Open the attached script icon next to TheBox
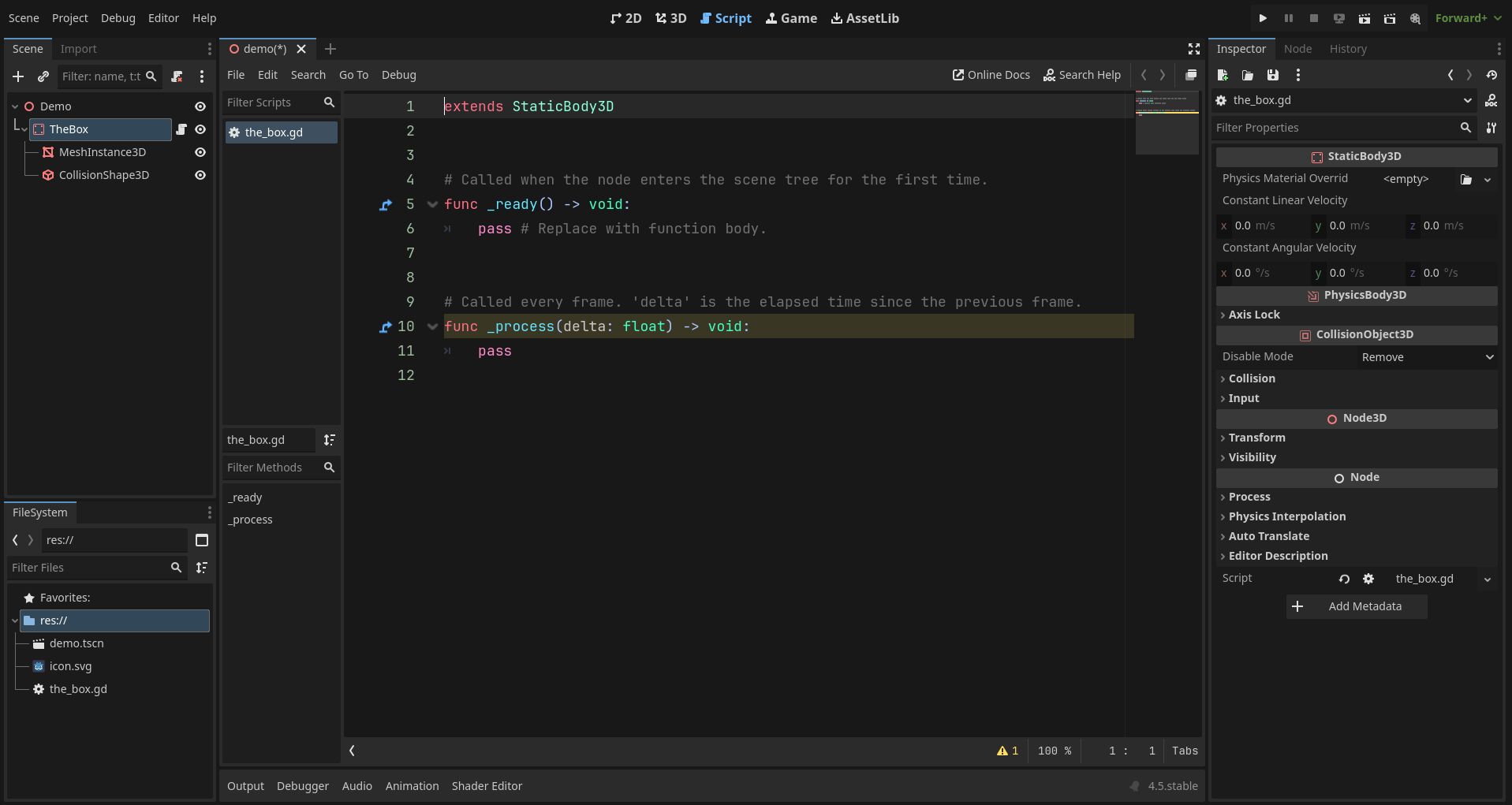The width and height of the screenshot is (1512, 805). [x=182, y=129]
